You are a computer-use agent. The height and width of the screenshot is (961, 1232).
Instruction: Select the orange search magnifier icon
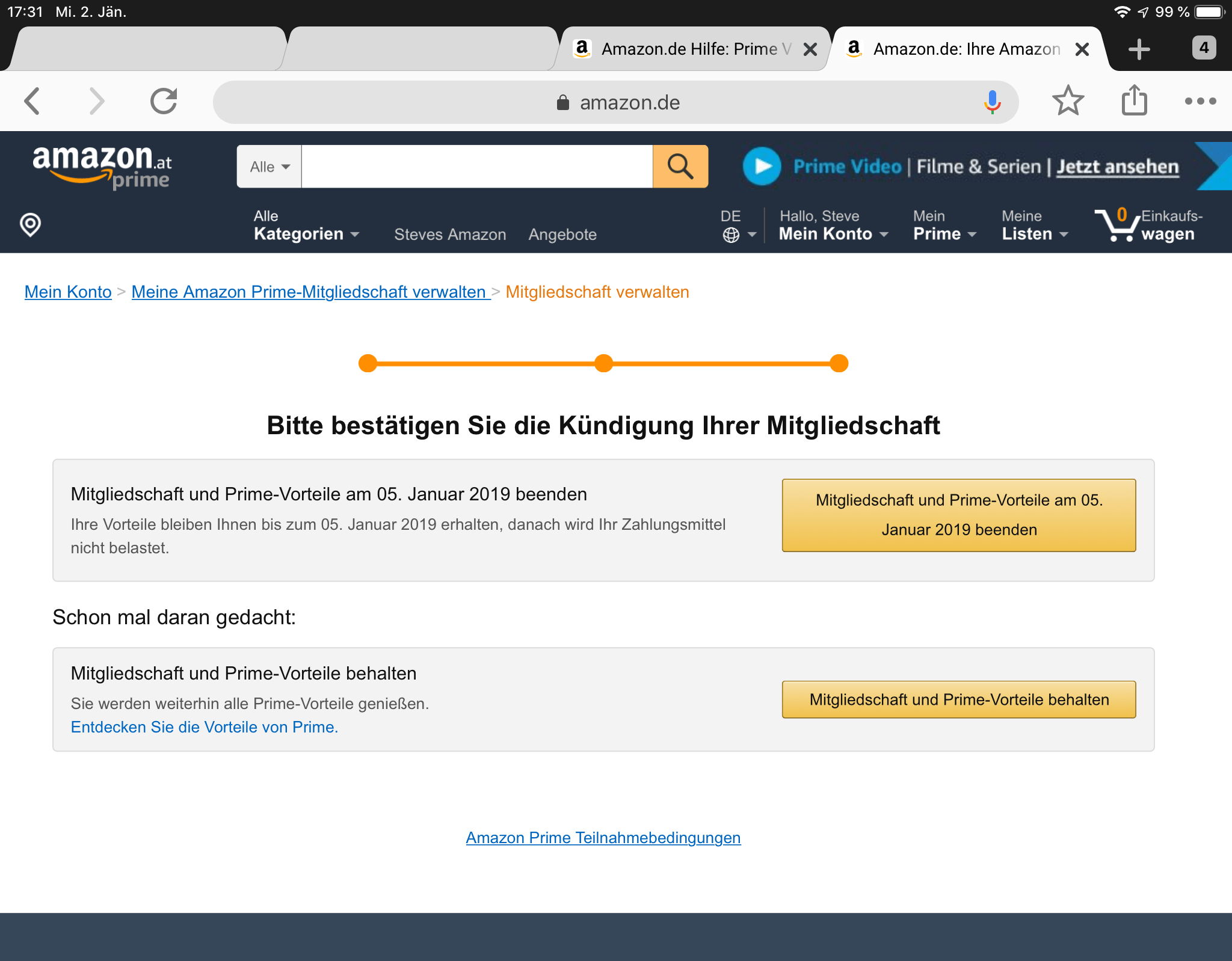coord(680,167)
